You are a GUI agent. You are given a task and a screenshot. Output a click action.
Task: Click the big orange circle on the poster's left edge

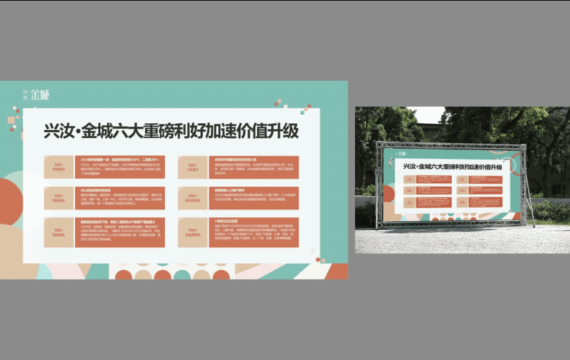[x=11, y=202]
